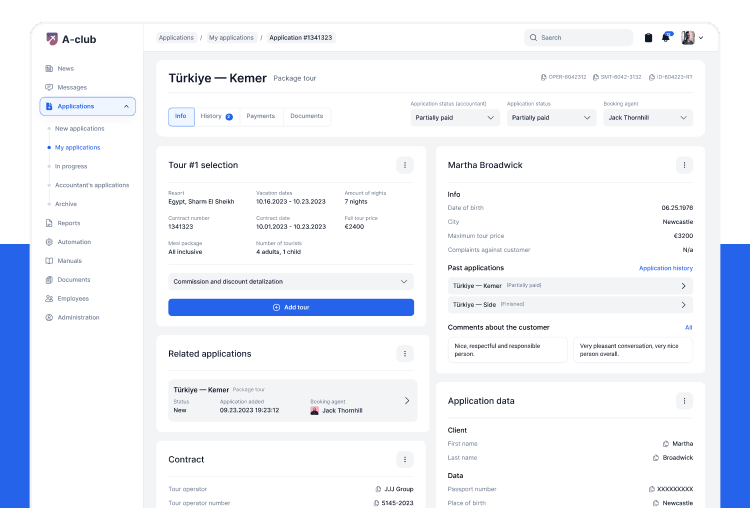Image resolution: width=750 pixels, height=508 pixels.
Task: Go to Applications breadcrumb
Action: (x=176, y=38)
